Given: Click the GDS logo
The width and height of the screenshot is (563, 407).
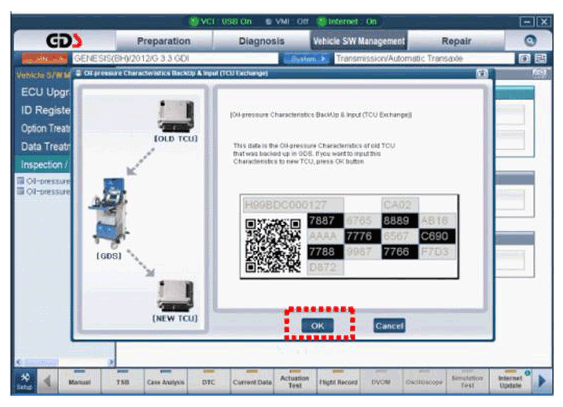Looking at the screenshot, I should pyautogui.click(x=64, y=41).
